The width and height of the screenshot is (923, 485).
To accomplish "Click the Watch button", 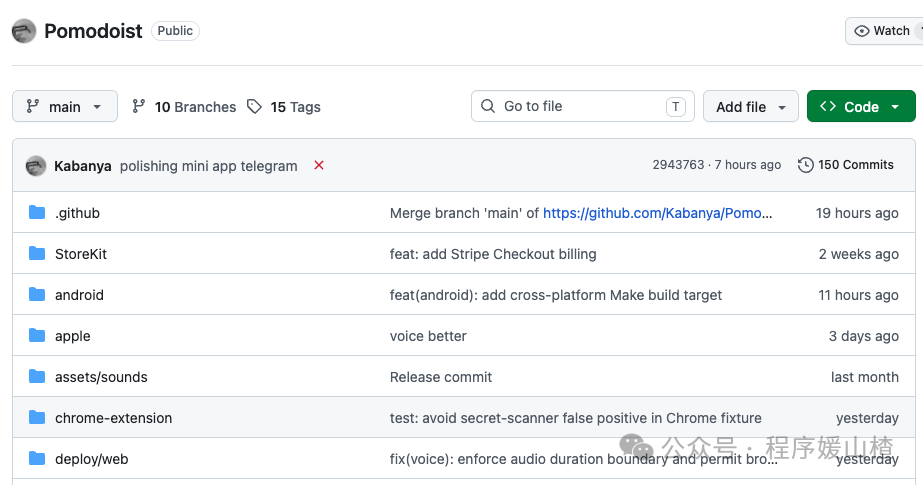I will coord(884,31).
